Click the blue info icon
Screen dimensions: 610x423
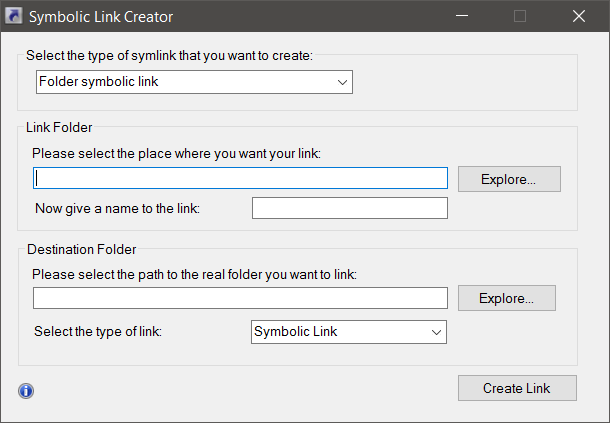pos(26,391)
